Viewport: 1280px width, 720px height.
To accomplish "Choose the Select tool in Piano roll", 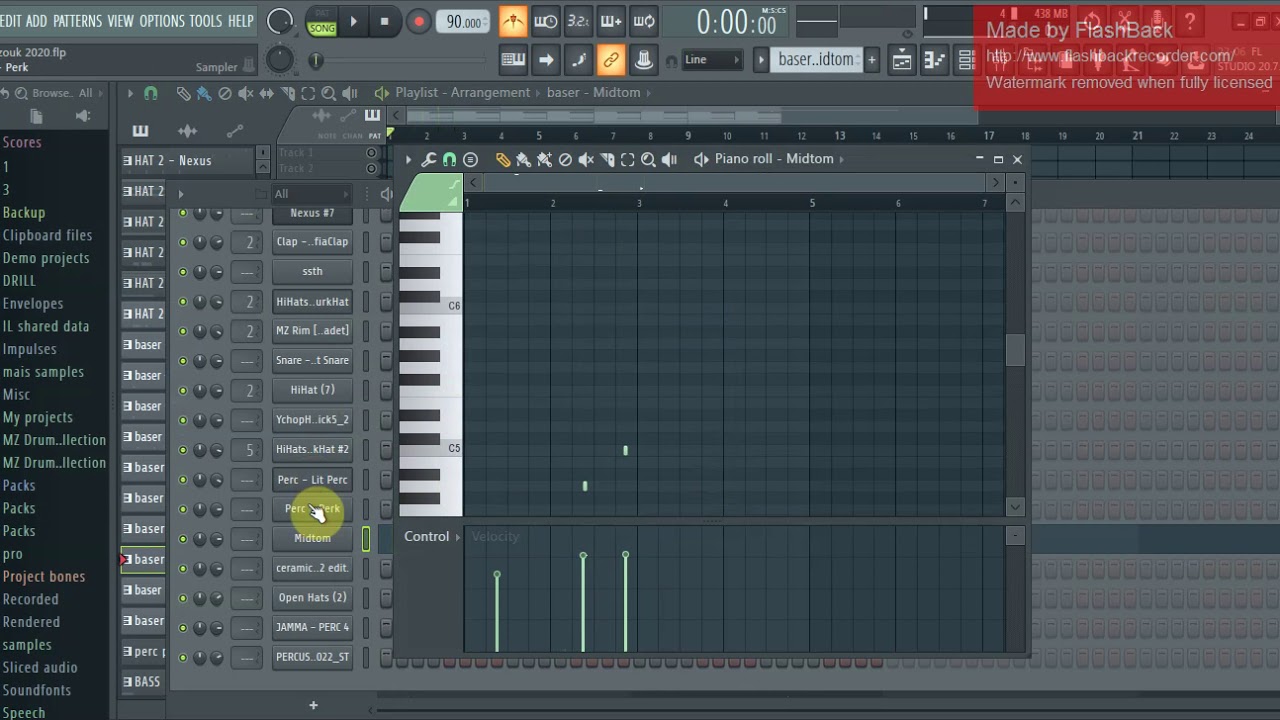I will pos(627,159).
